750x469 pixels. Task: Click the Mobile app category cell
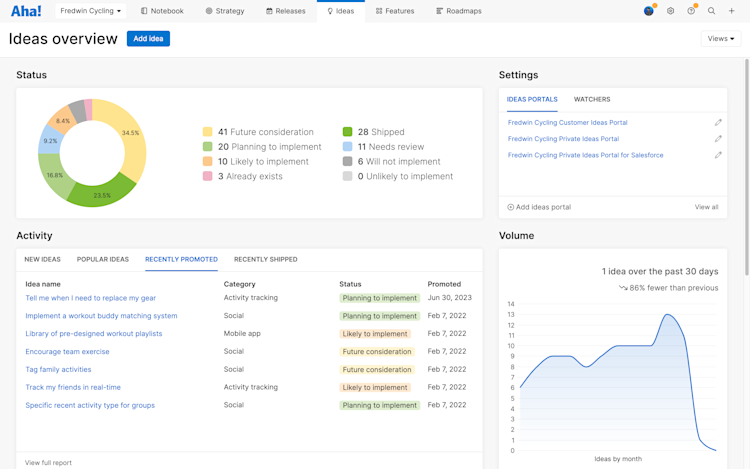(x=242, y=333)
